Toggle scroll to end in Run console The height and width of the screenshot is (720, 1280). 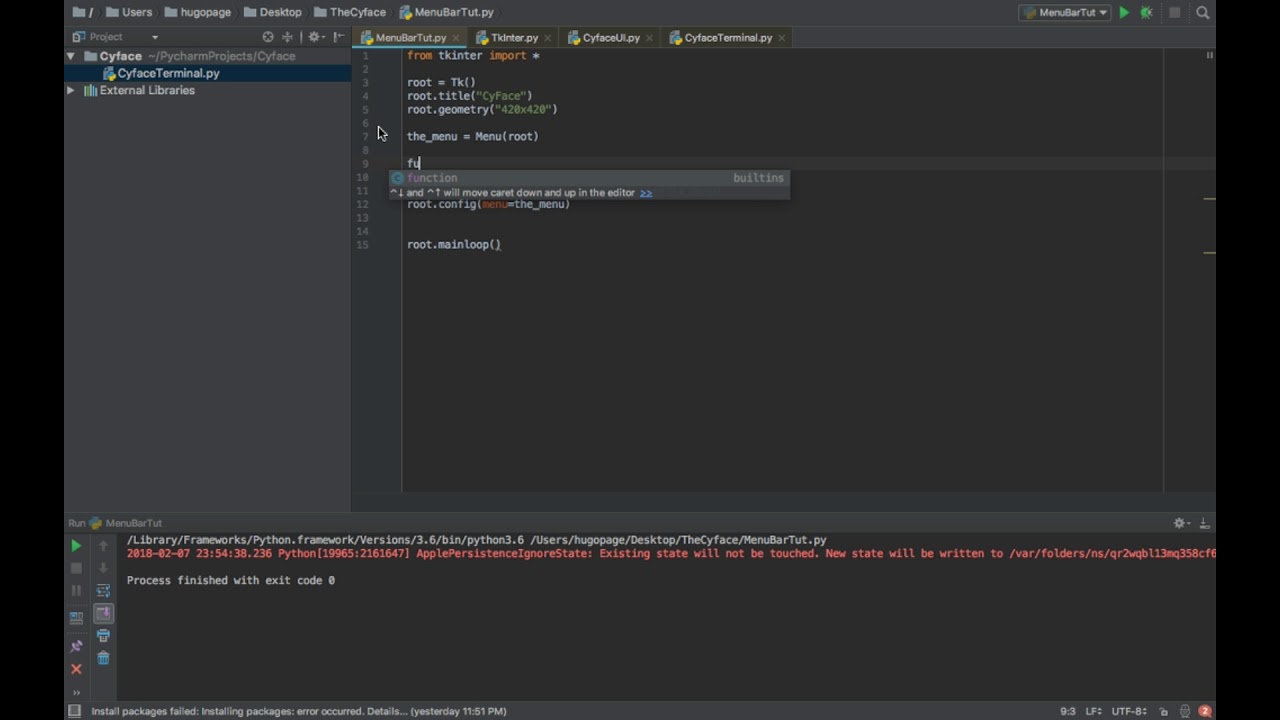point(103,614)
